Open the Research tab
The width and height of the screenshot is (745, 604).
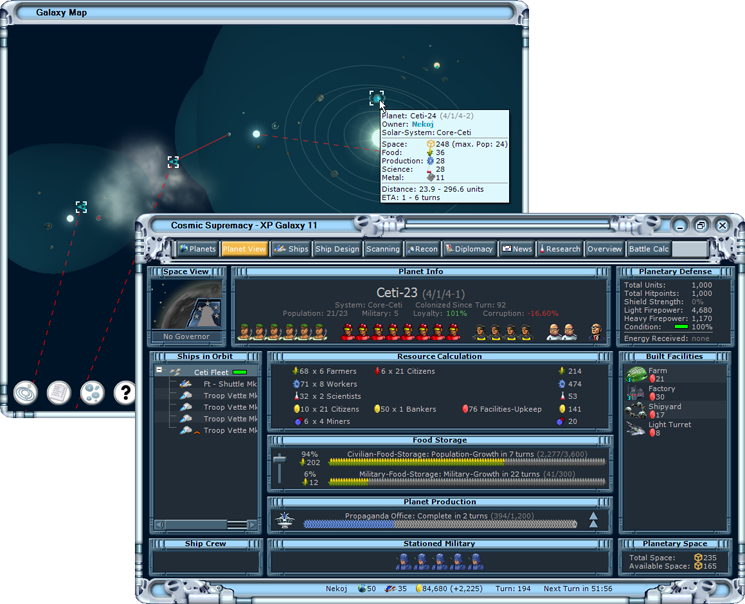click(x=559, y=249)
